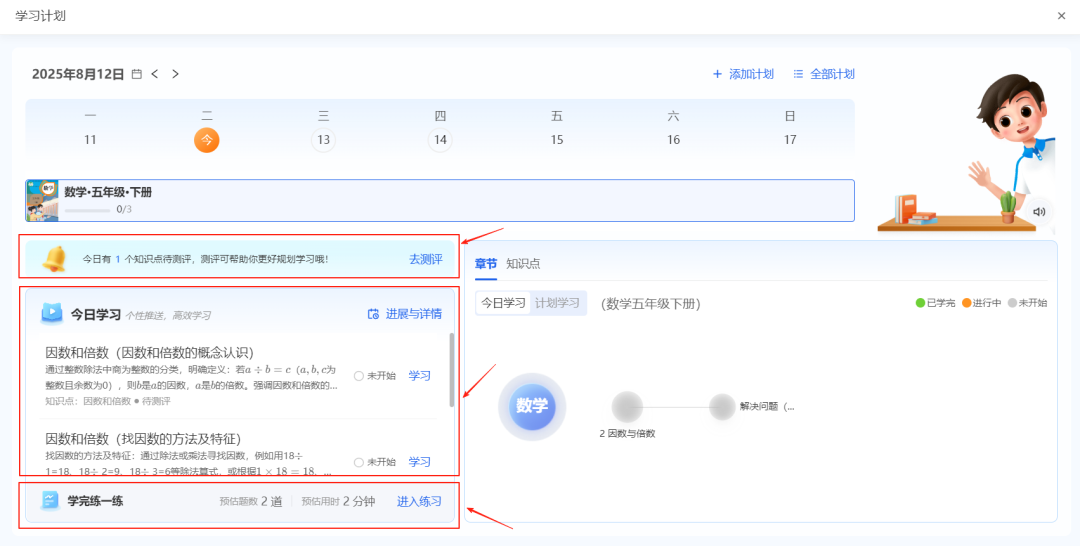Click the speaker sound icon
Viewport: 1080px width, 546px height.
pyautogui.click(x=1039, y=211)
